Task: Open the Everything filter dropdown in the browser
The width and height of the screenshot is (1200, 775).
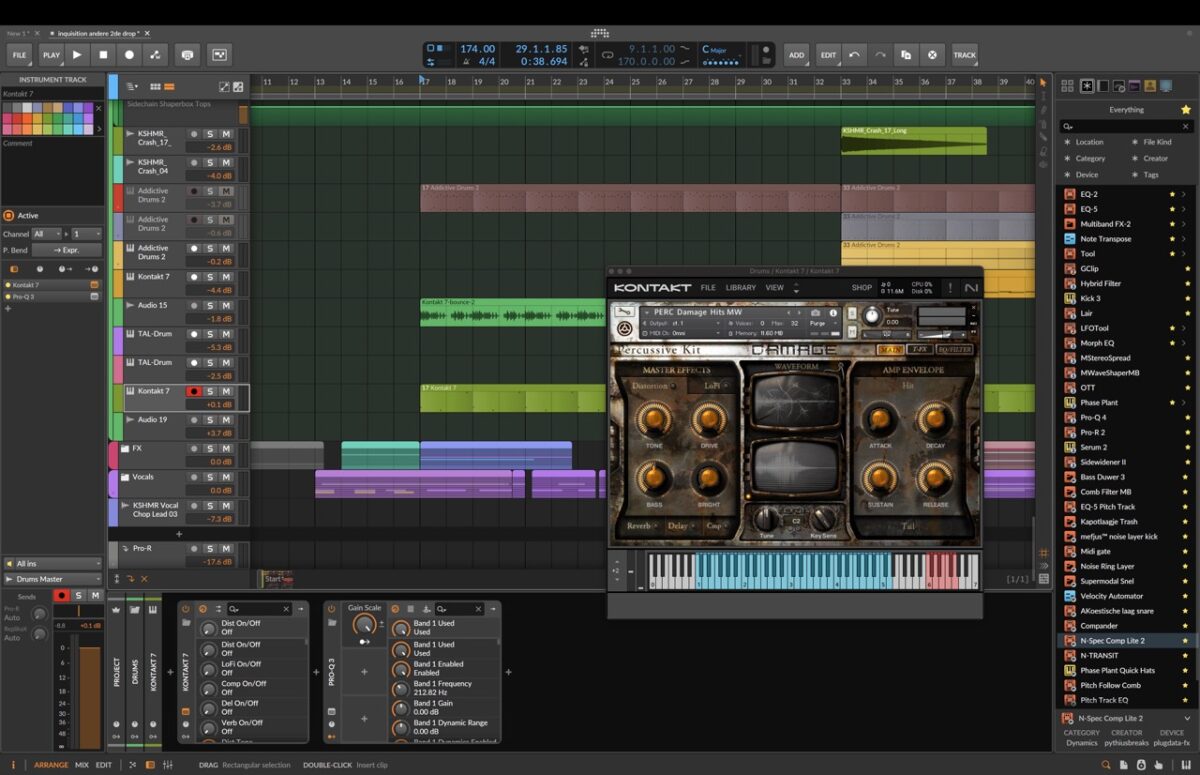Action: [x=1126, y=109]
